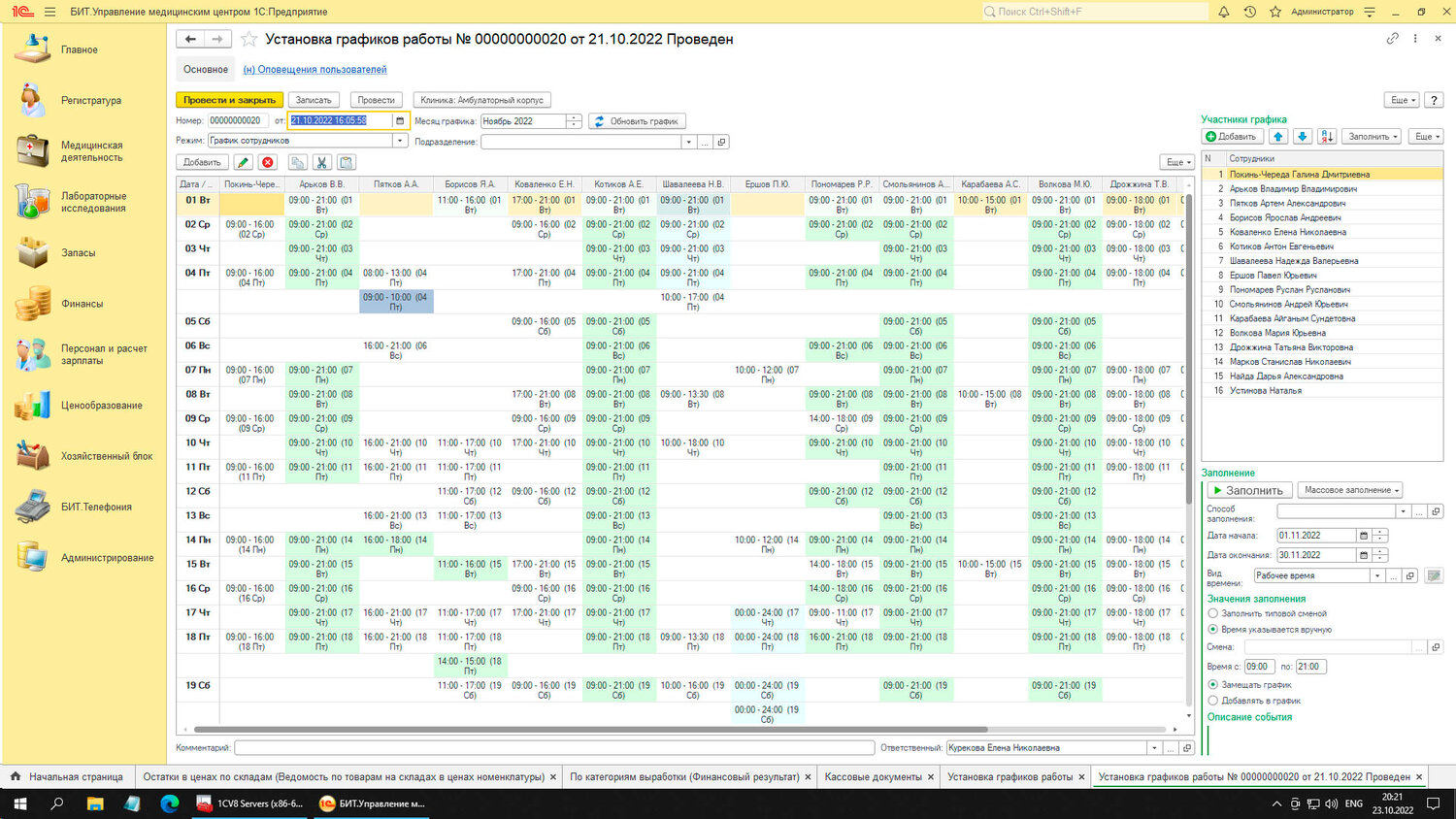Click the copy icon in schedule toolbar
The height and width of the screenshot is (819, 1456).
click(x=298, y=162)
